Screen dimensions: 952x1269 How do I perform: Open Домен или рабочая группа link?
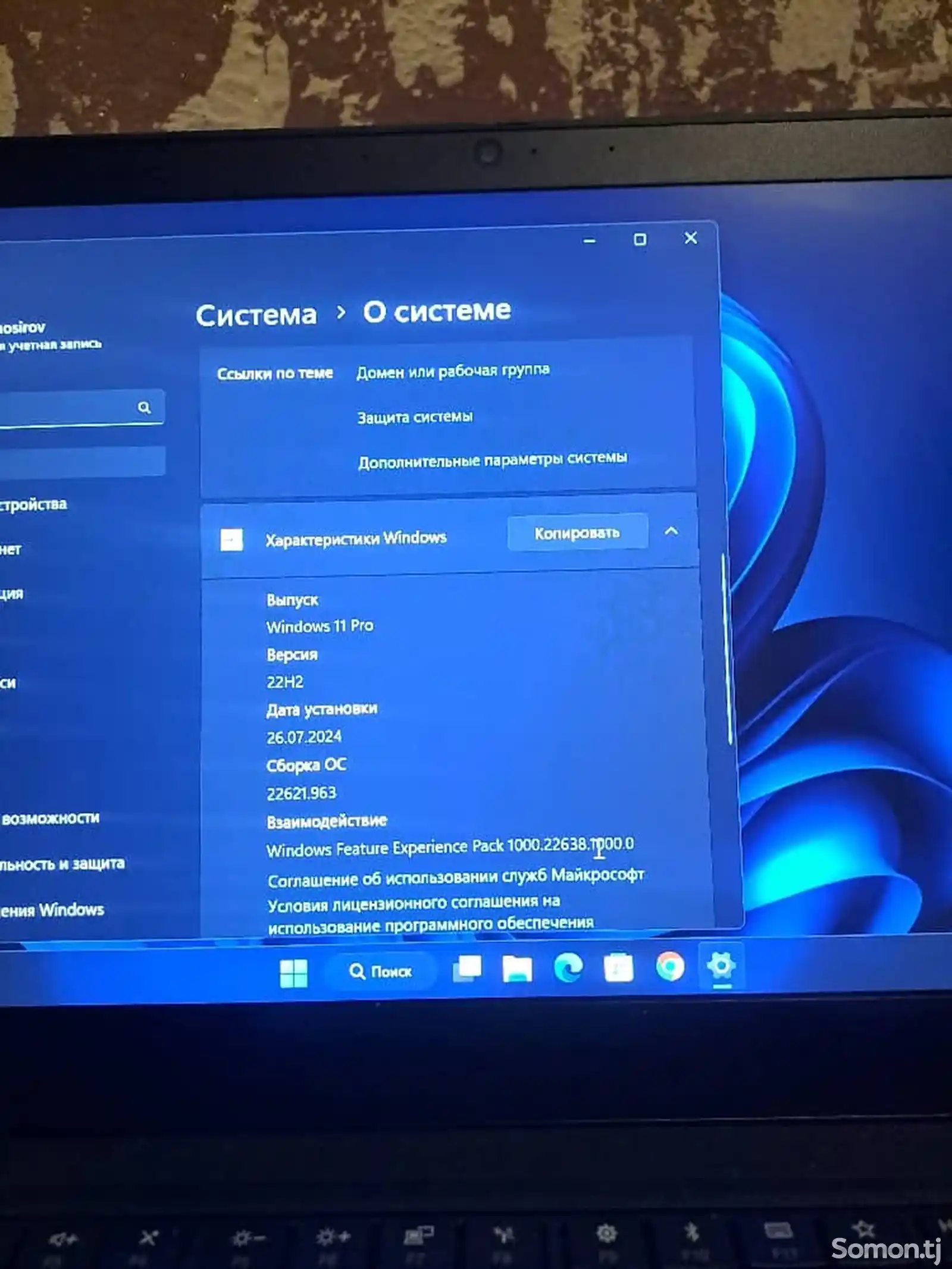coord(453,371)
